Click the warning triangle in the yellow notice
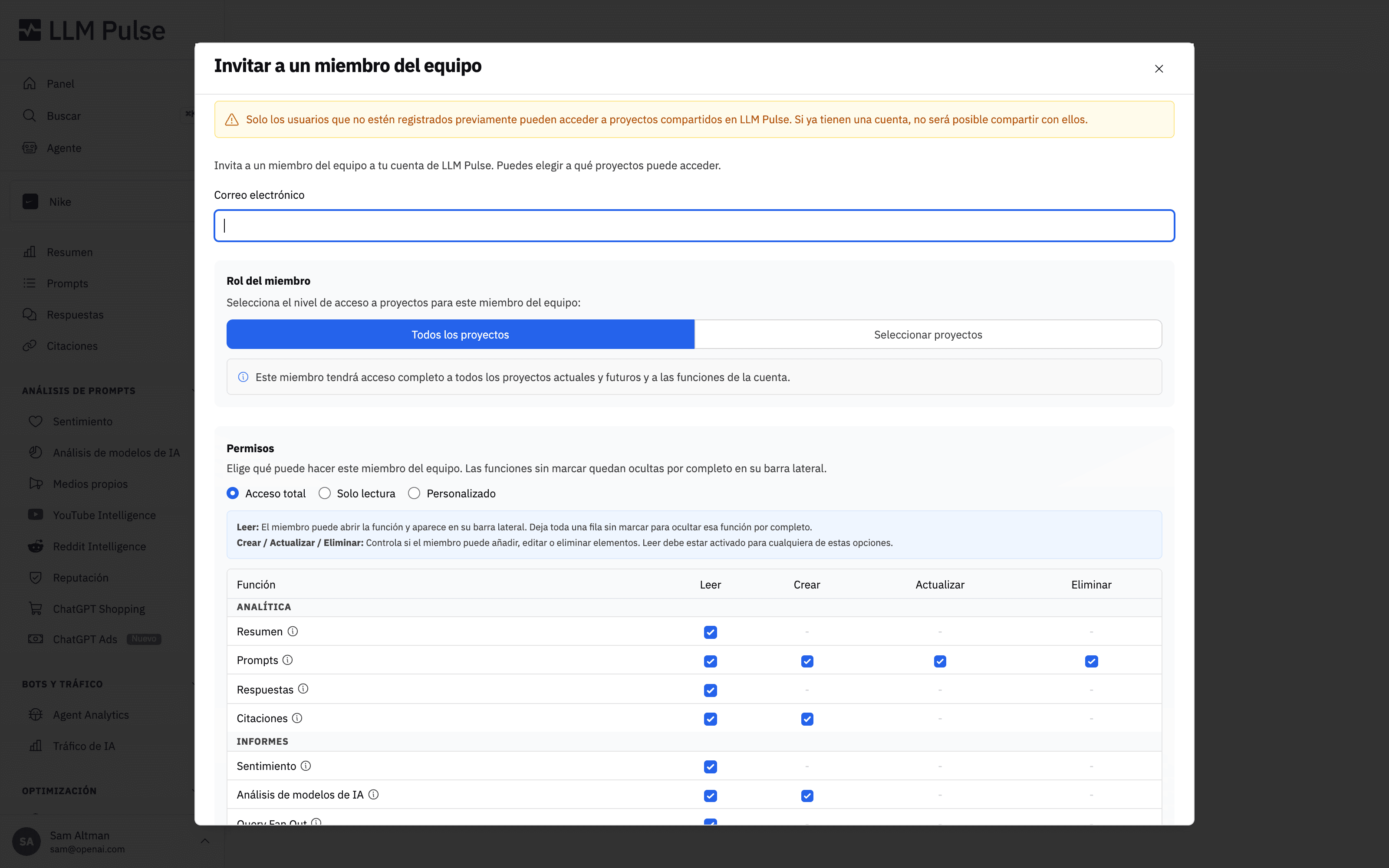 (232, 119)
